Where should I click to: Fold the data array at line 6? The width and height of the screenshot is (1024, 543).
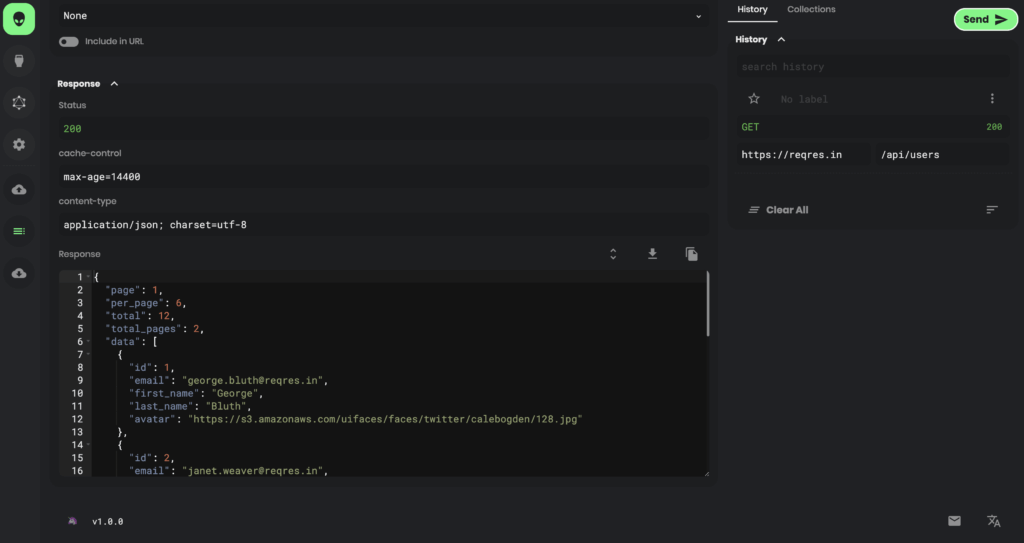pyautogui.click(x=88, y=342)
